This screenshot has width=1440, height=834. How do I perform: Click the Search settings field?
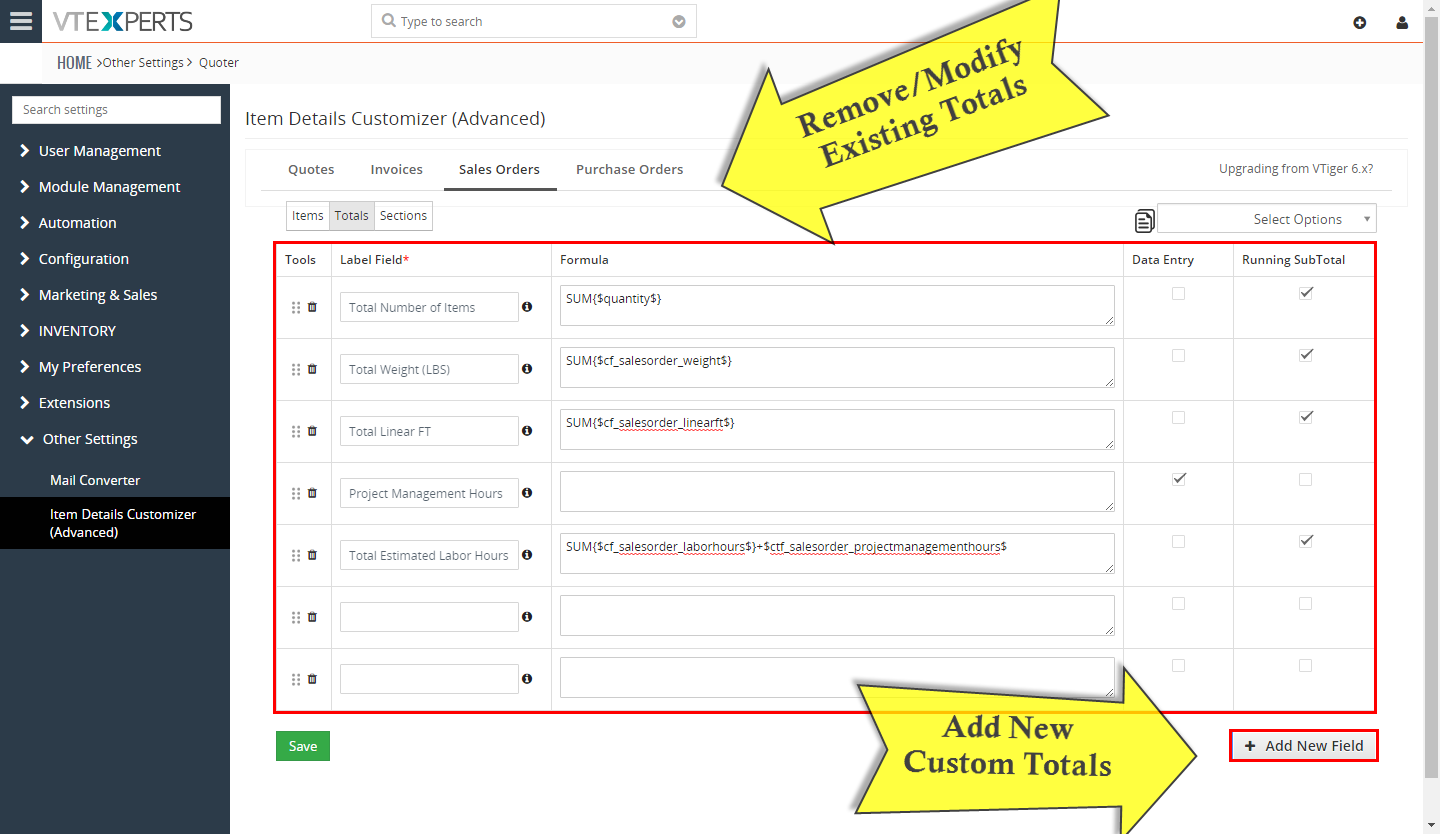pyautogui.click(x=116, y=110)
